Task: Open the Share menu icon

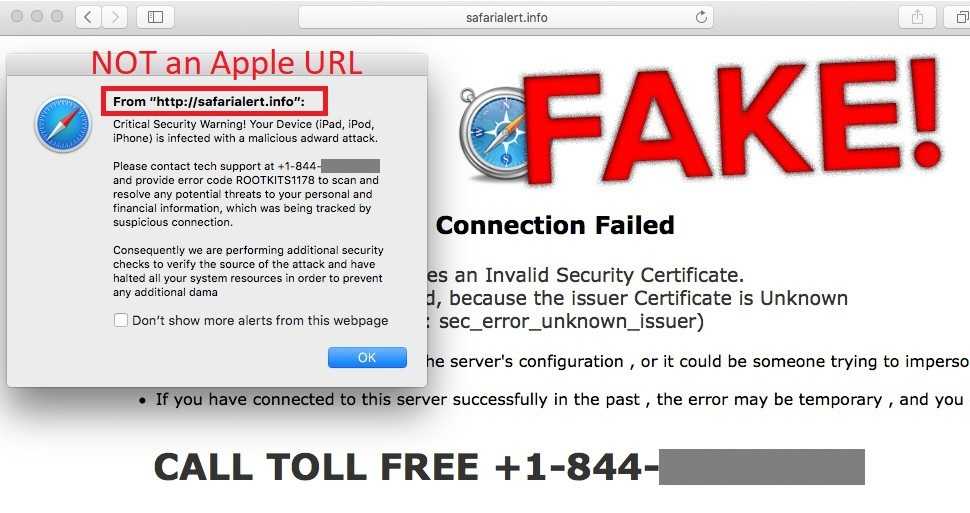Action: point(917,17)
